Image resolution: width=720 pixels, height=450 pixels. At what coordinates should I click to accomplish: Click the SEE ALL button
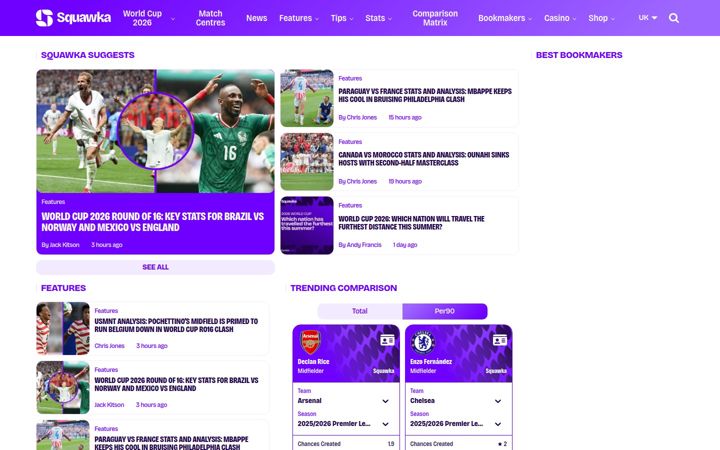155,267
